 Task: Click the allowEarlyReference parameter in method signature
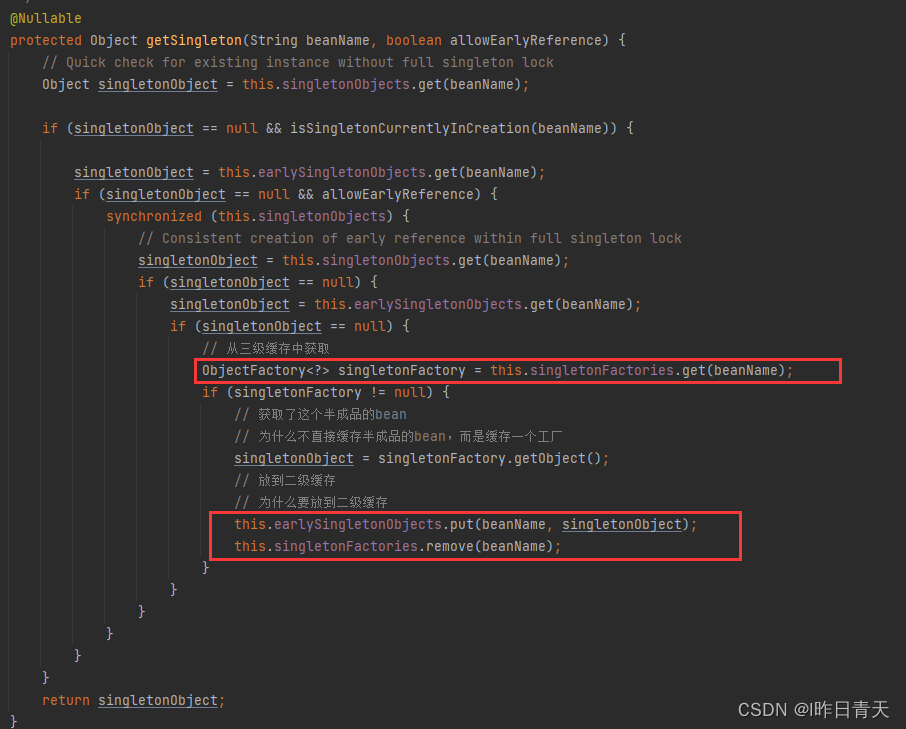click(x=526, y=40)
